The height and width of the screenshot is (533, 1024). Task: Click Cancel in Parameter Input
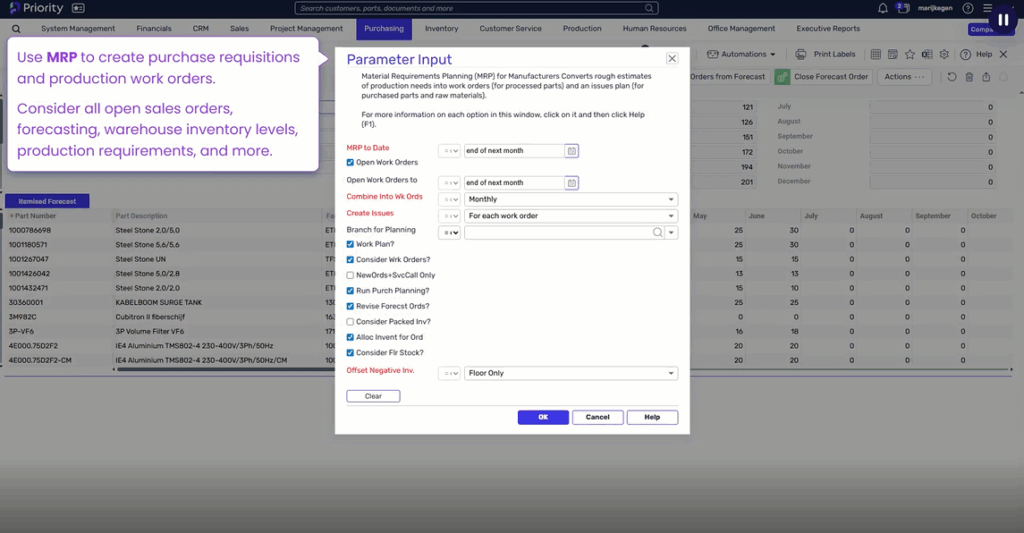598,417
